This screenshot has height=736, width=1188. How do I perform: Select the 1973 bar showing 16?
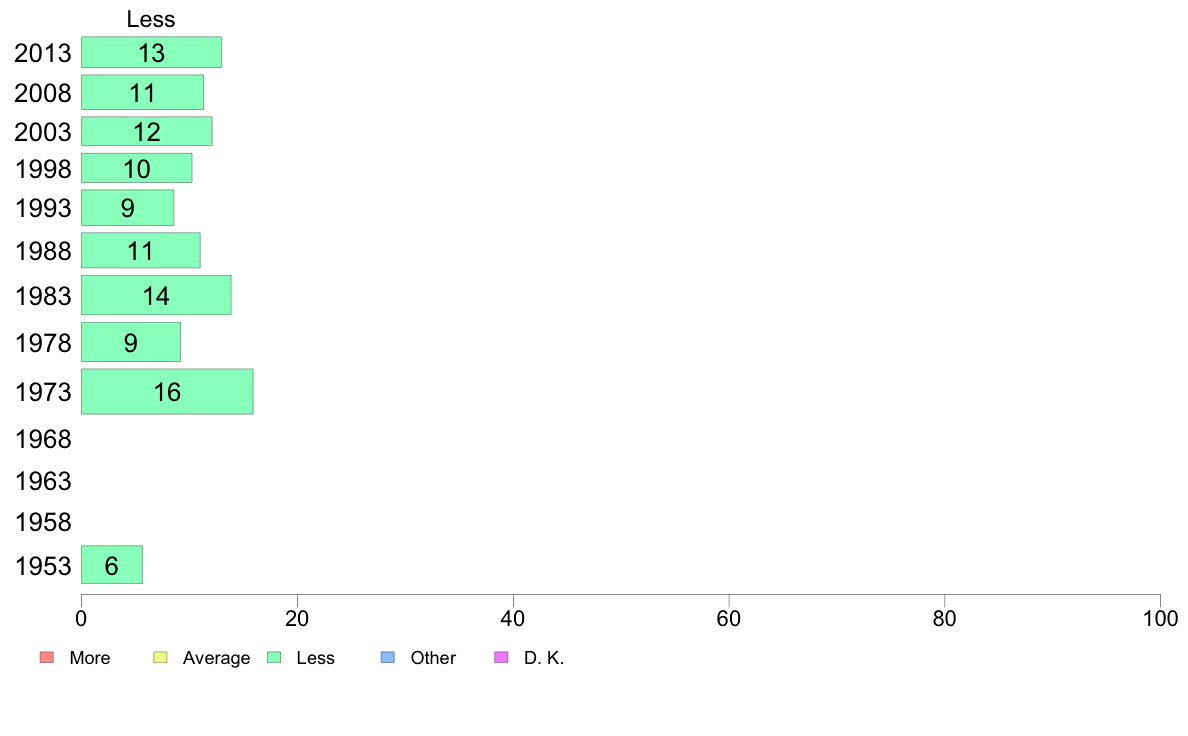pos(167,392)
